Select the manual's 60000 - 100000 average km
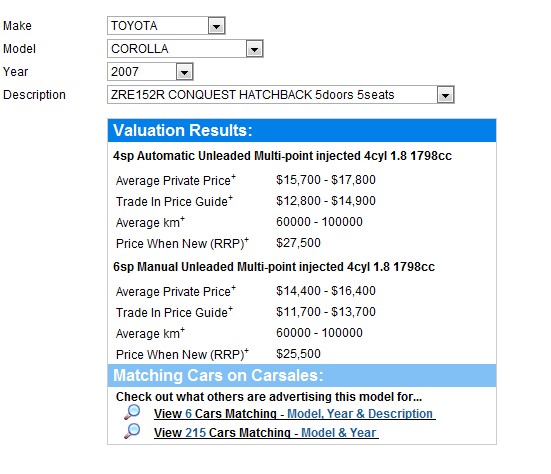 tap(319, 333)
